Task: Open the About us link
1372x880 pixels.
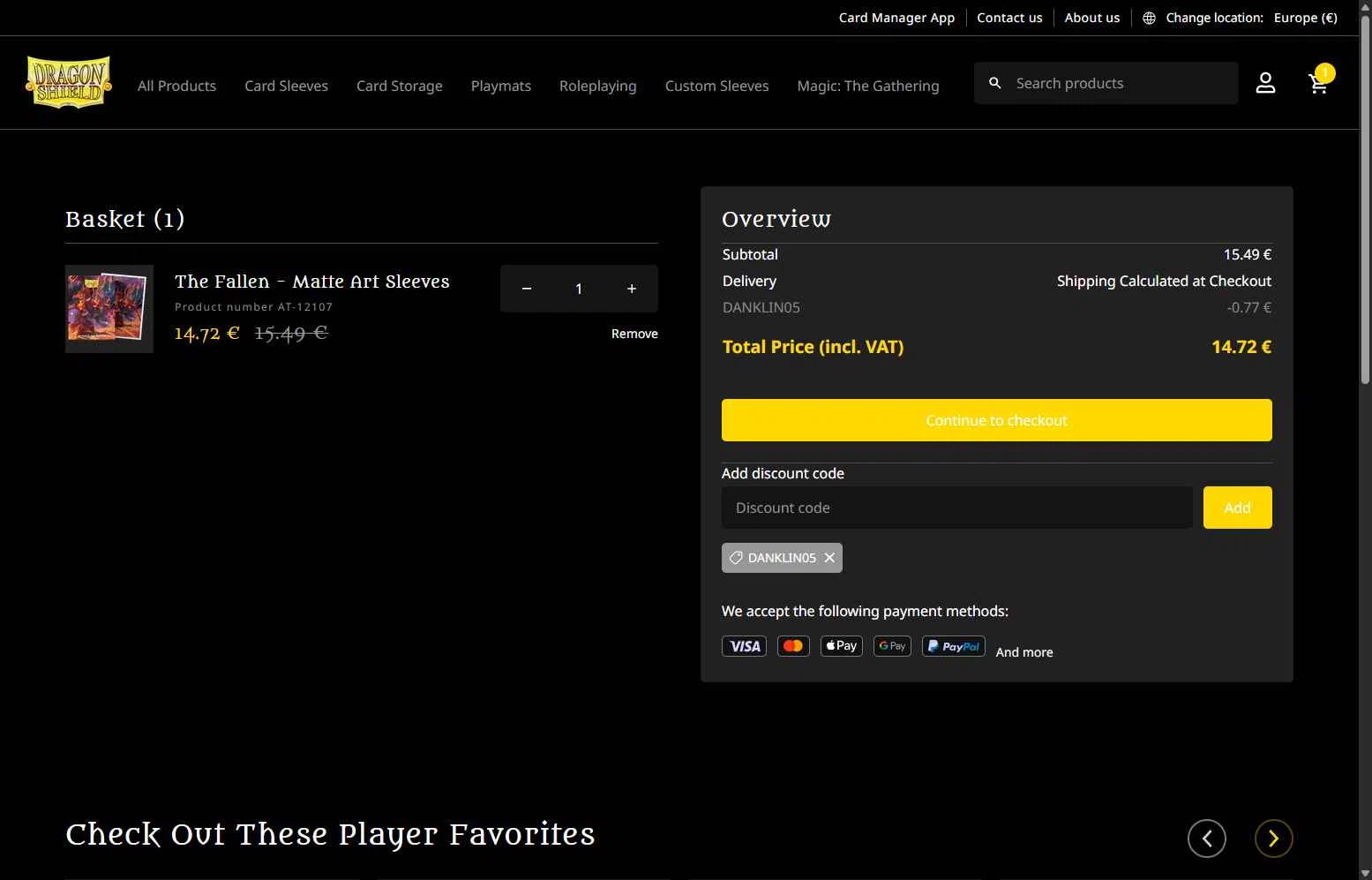Action: click(x=1092, y=18)
